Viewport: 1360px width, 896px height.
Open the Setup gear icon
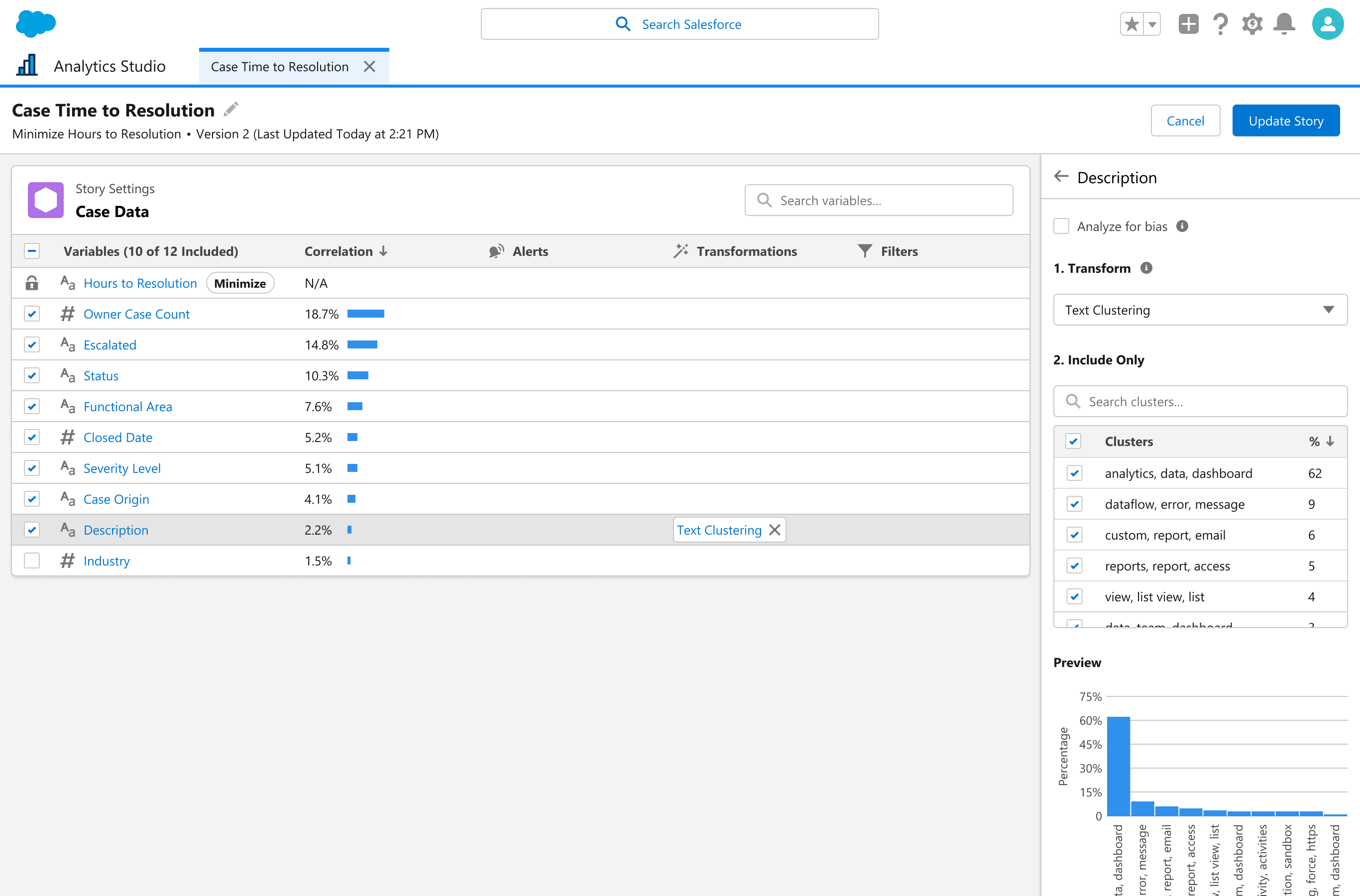pyautogui.click(x=1251, y=24)
